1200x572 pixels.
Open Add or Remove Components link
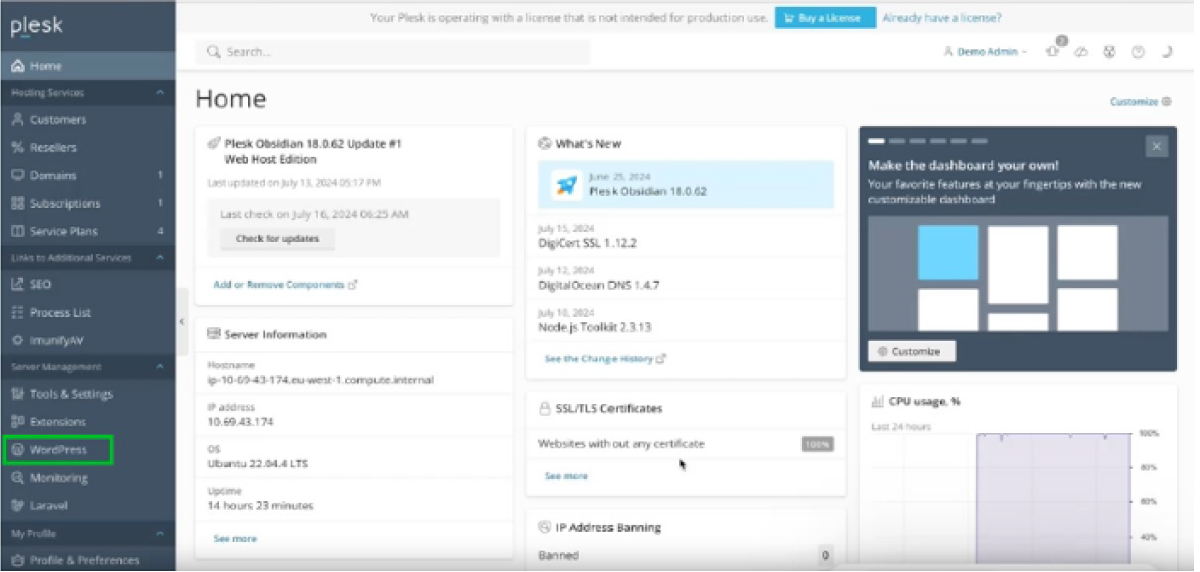(285, 285)
